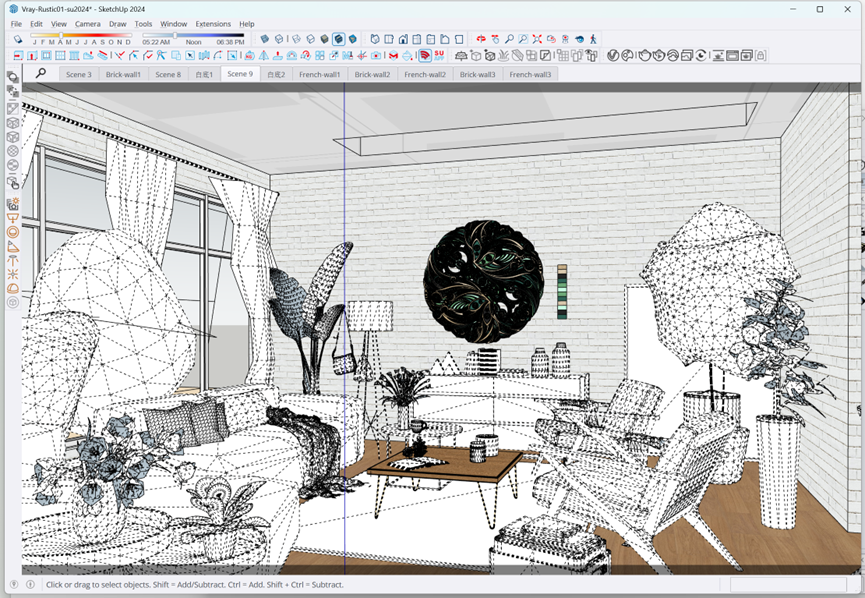The image size is (865, 598).
Task: Click the SU APP extension icon
Action: coord(439,55)
